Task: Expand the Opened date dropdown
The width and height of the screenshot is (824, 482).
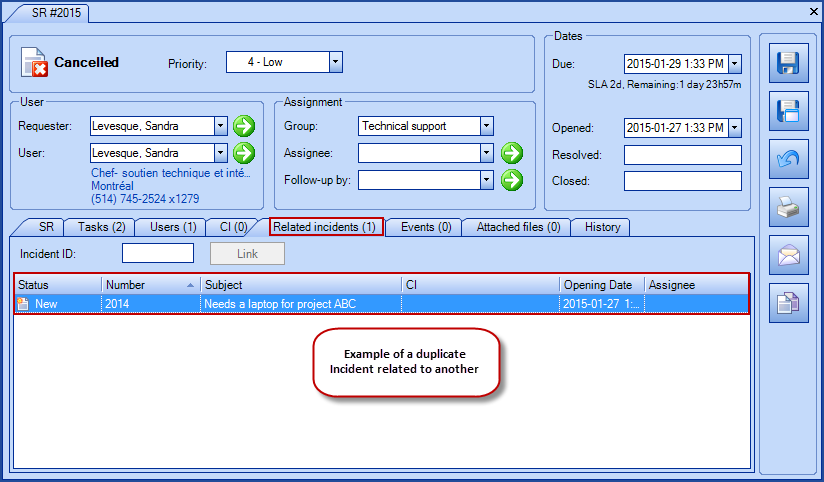Action: [x=735, y=127]
